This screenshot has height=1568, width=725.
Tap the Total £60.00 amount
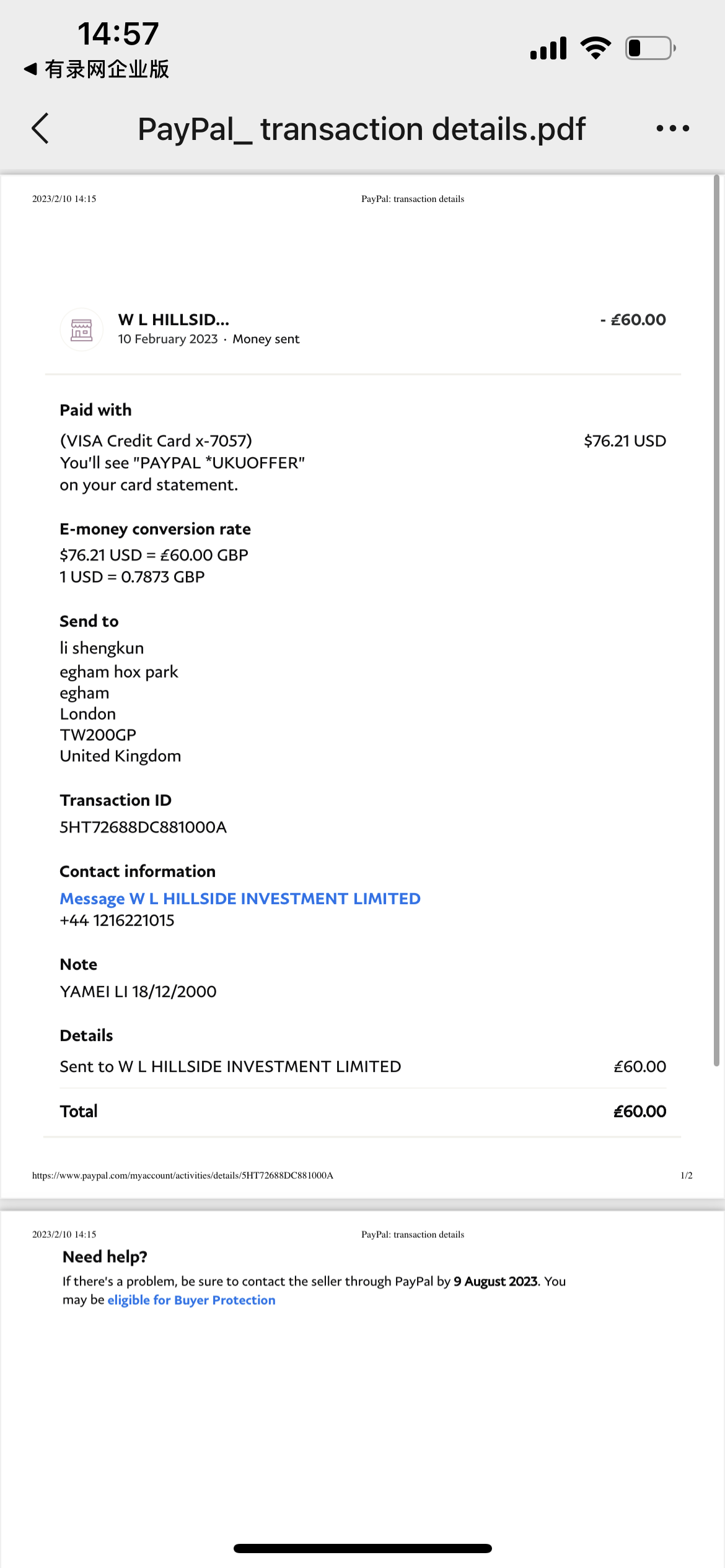(639, 1112)
